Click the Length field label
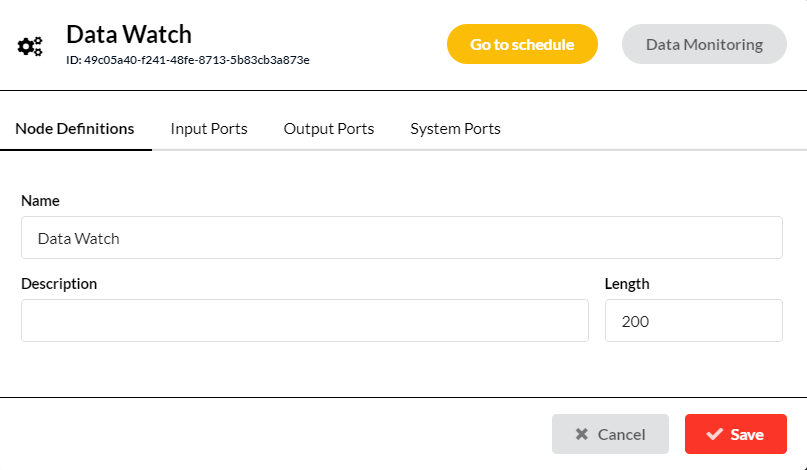The image size is (807, 470). click(x=627, y=284)
